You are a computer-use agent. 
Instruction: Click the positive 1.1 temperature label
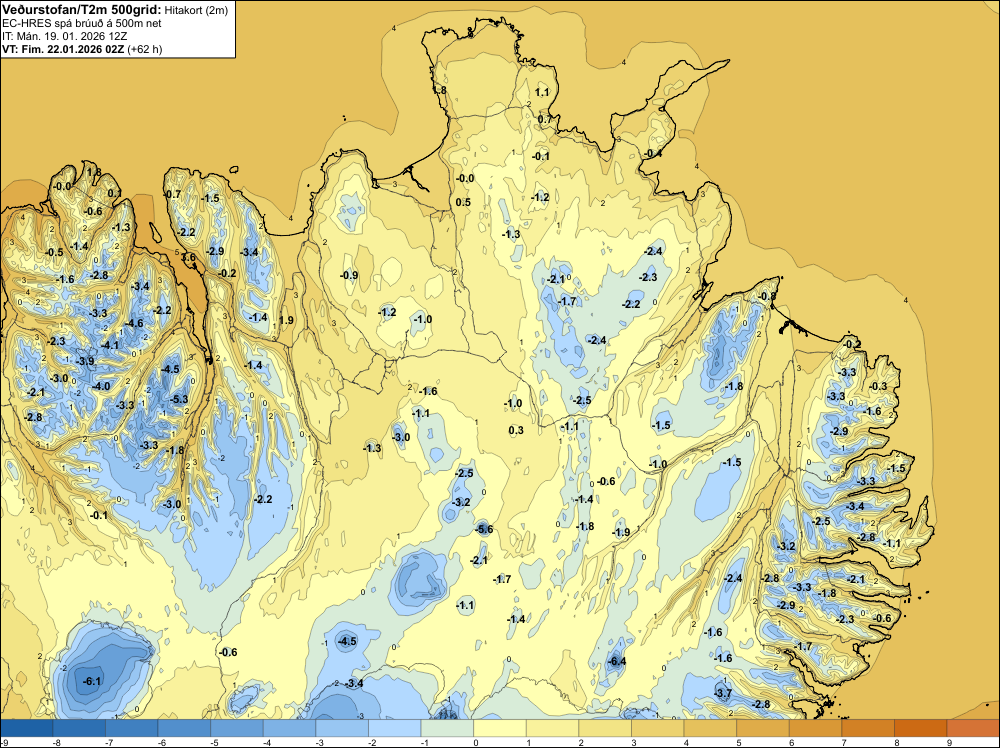[x=541, y=92]
